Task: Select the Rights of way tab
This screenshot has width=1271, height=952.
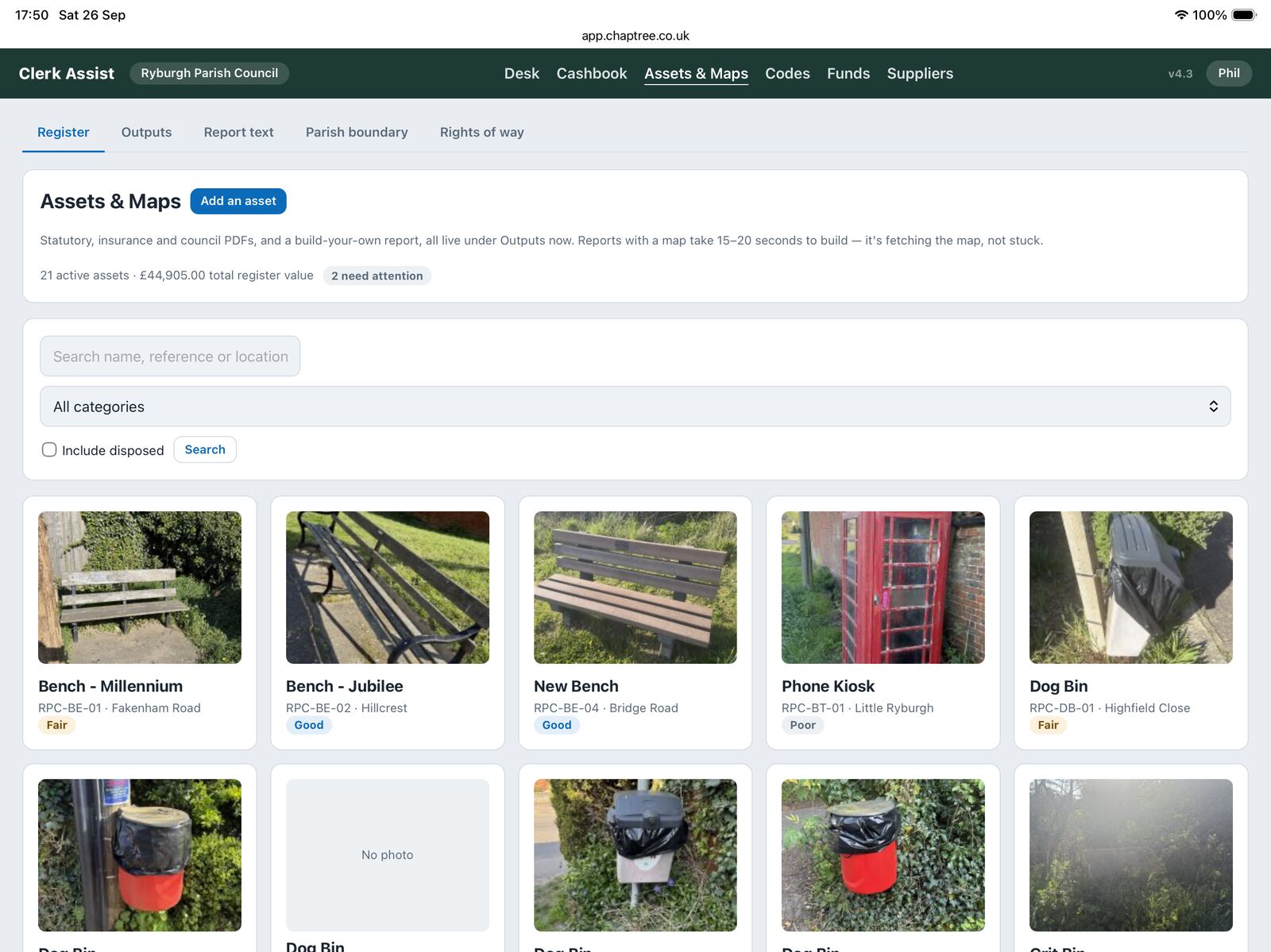Action: coord(481,132)
